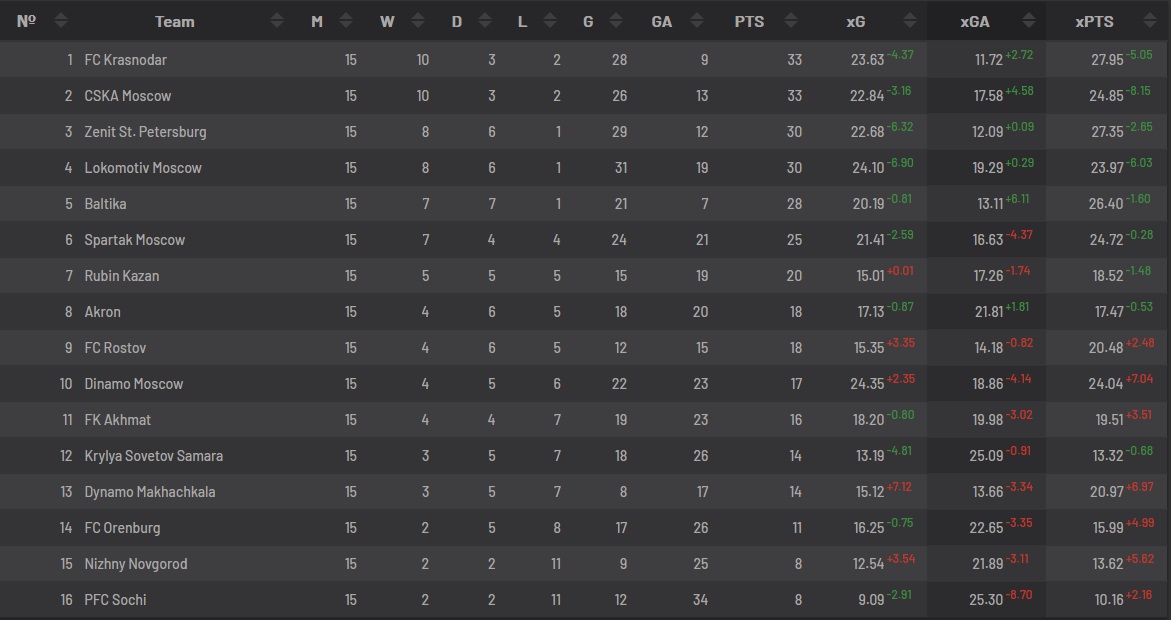Open the Zenit St. Petersburg team link
Image resolution: width=1171 pixels, height=620 pixels.
pos(145,132)
